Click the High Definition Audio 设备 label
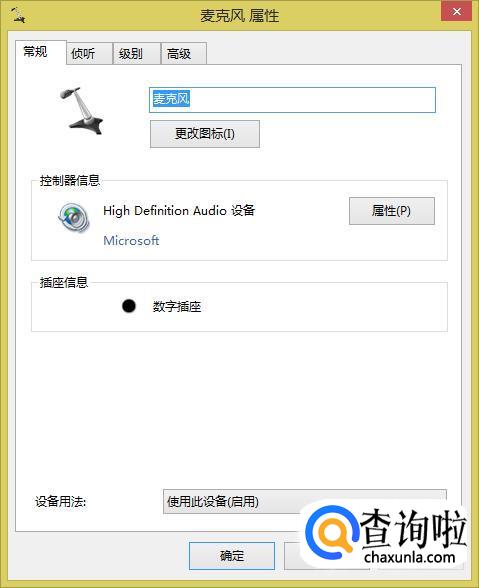The height and width of the screenshot is (588, 479). (179, 210)
